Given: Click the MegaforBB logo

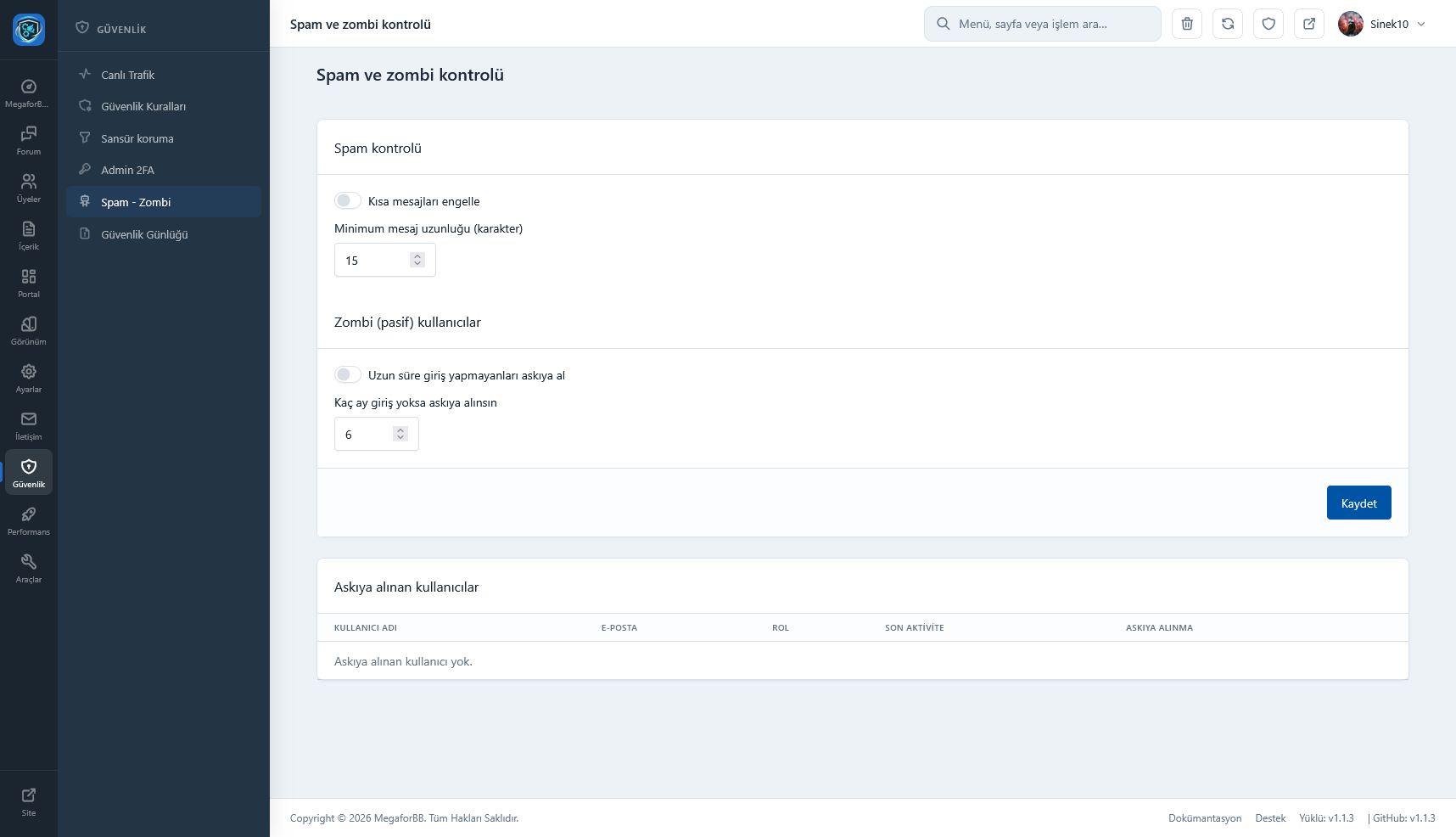Looking at the screenshot, I should pos(29,30).
